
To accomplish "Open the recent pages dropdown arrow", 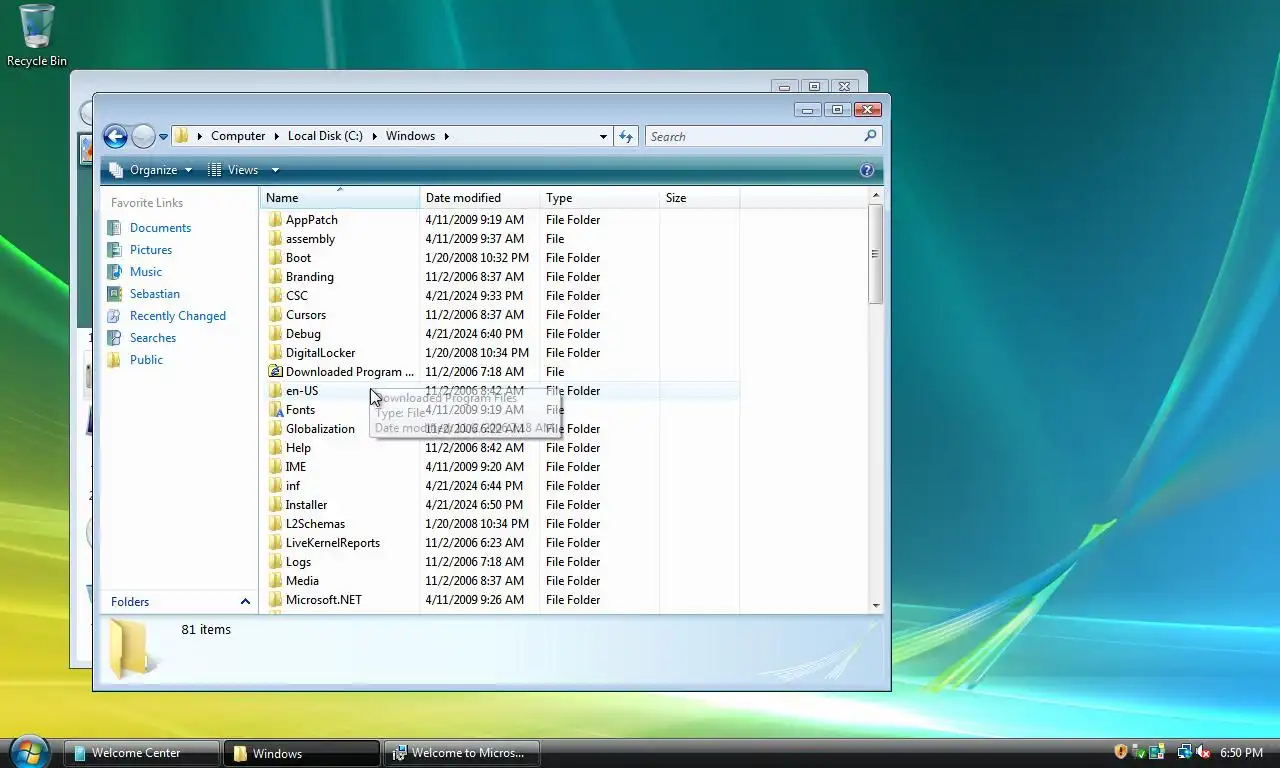I will (x=163, y=137).
